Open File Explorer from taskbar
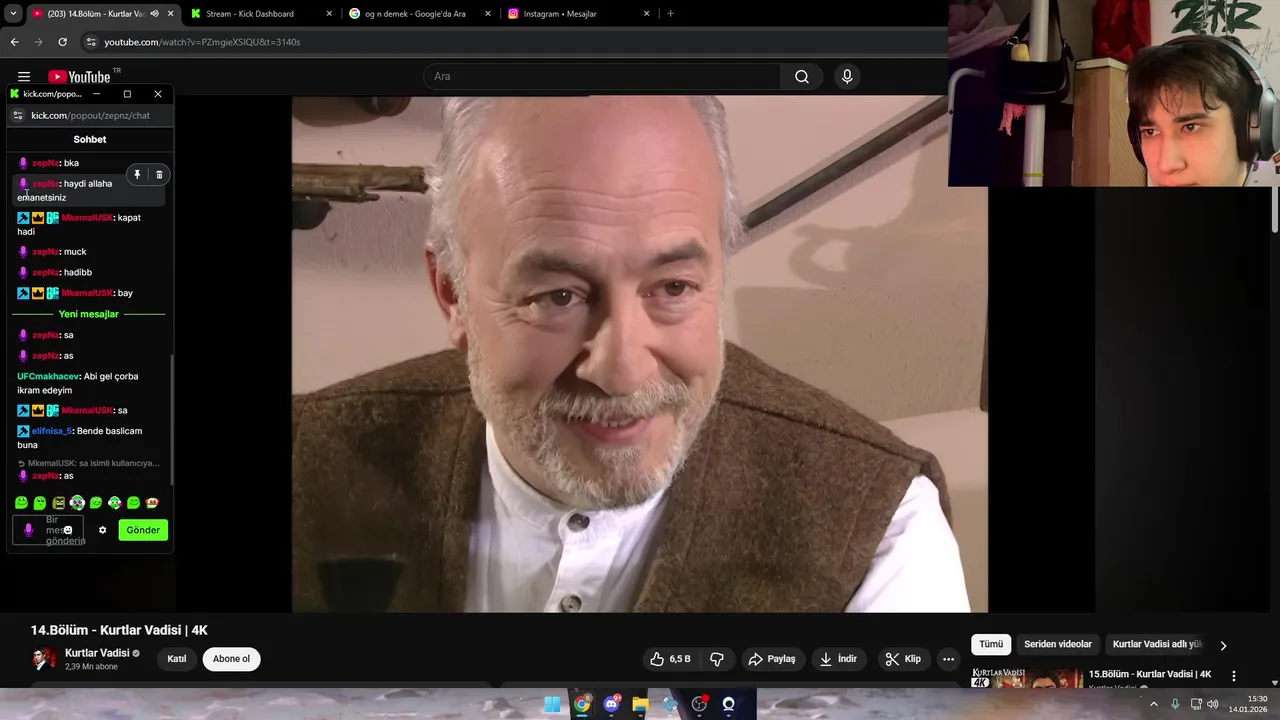The height and width of the screenshot is (720, 1280). 641,704
